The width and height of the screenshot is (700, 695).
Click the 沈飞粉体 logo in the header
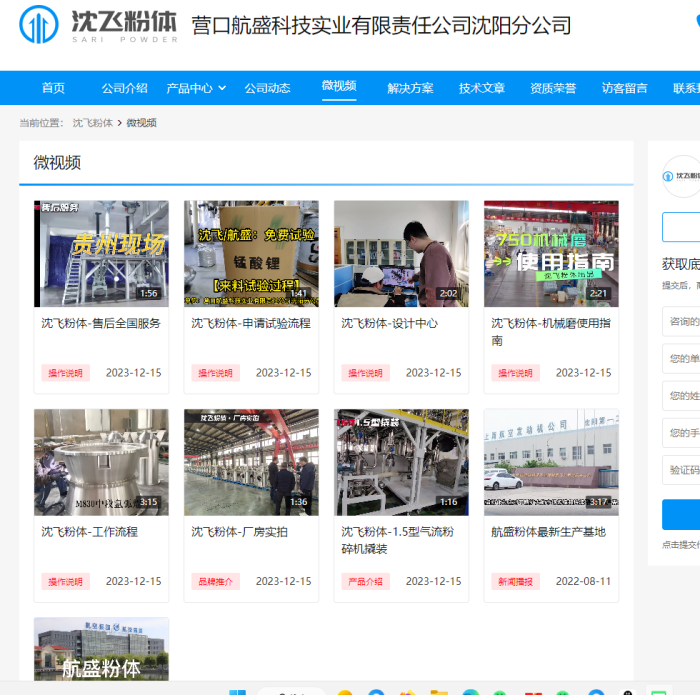click(x=98, y=25)
